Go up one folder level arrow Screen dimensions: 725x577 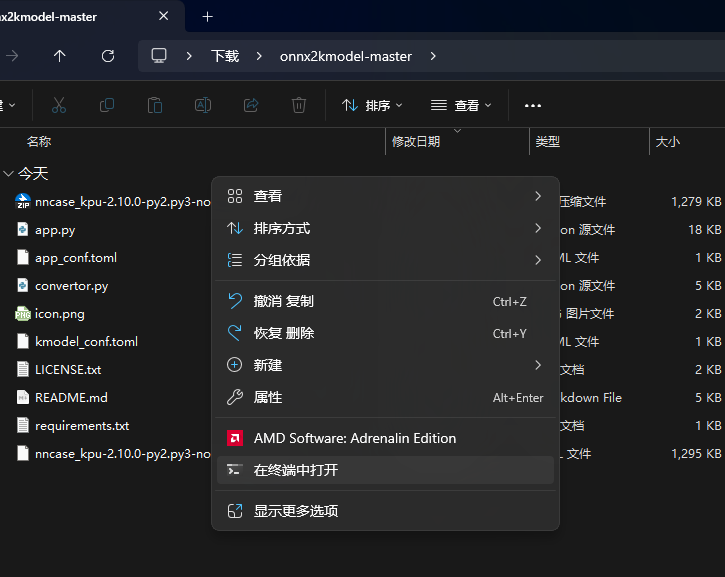tap(60, 56)
